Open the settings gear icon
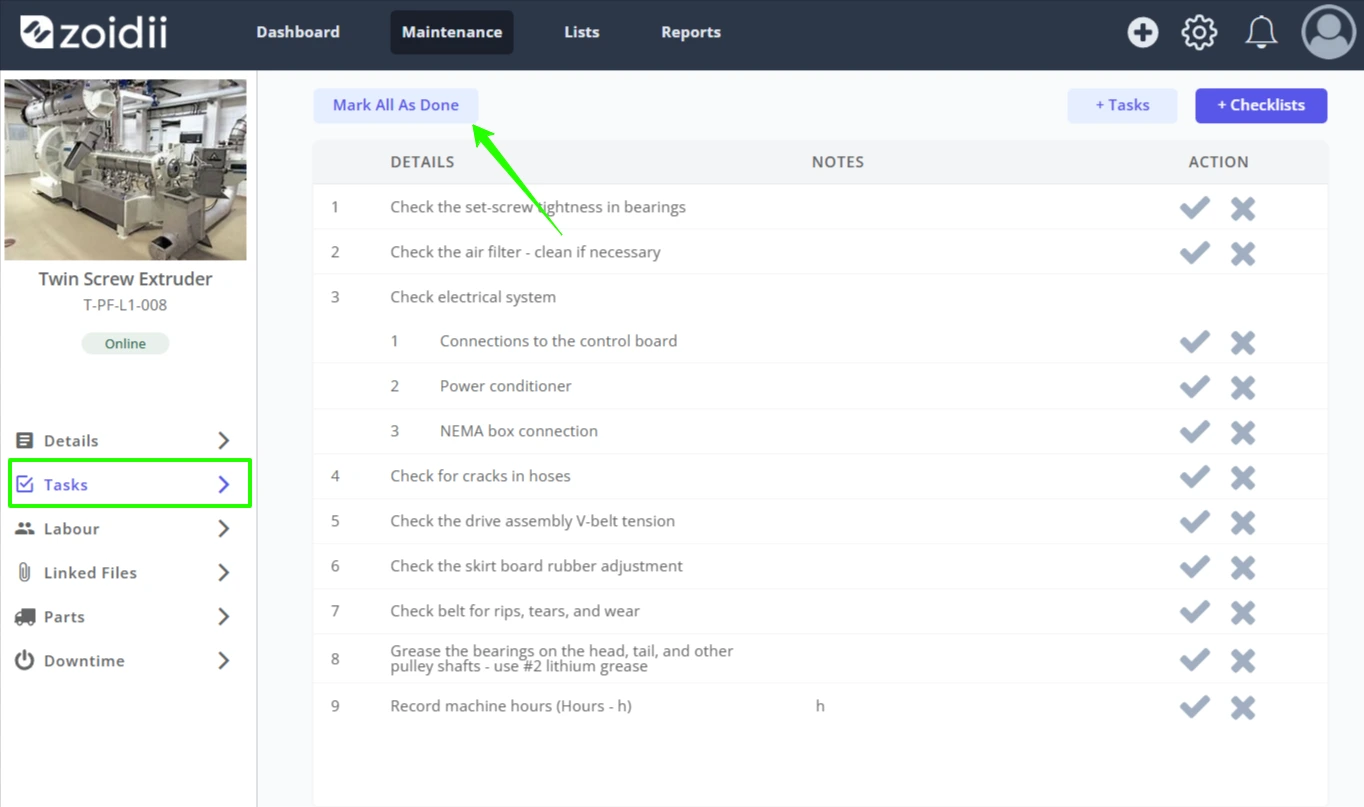 (1199, 32)
